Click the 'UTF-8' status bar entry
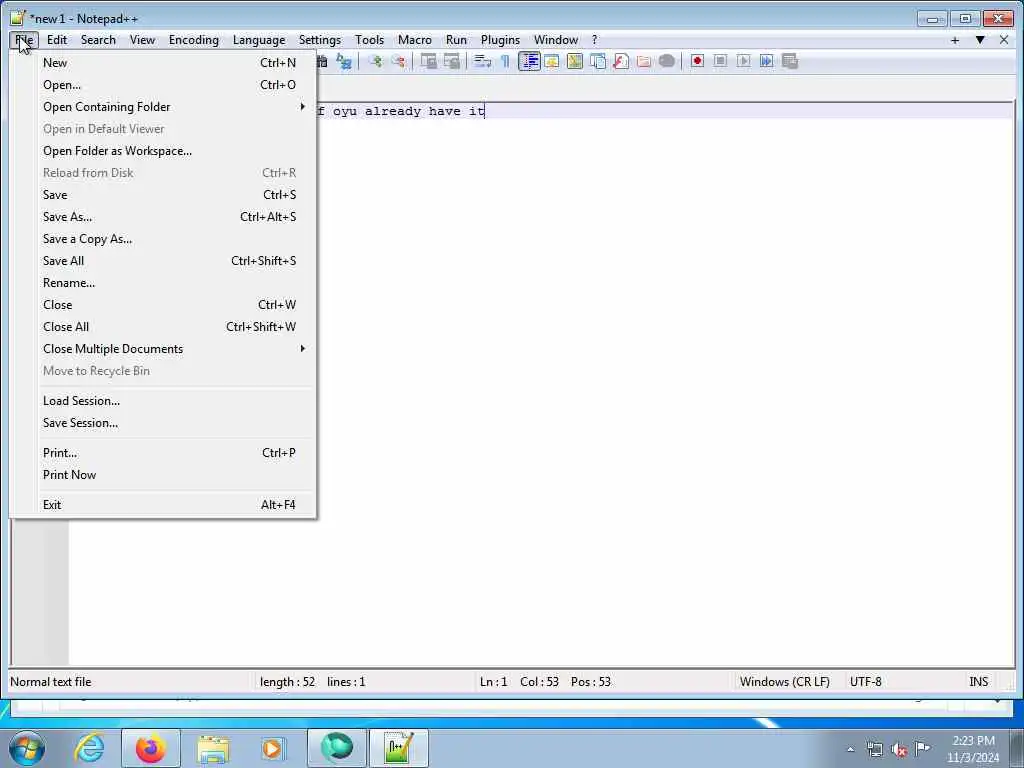The height and width of the screenshot is (768, 1024). [x=865, y=682]
